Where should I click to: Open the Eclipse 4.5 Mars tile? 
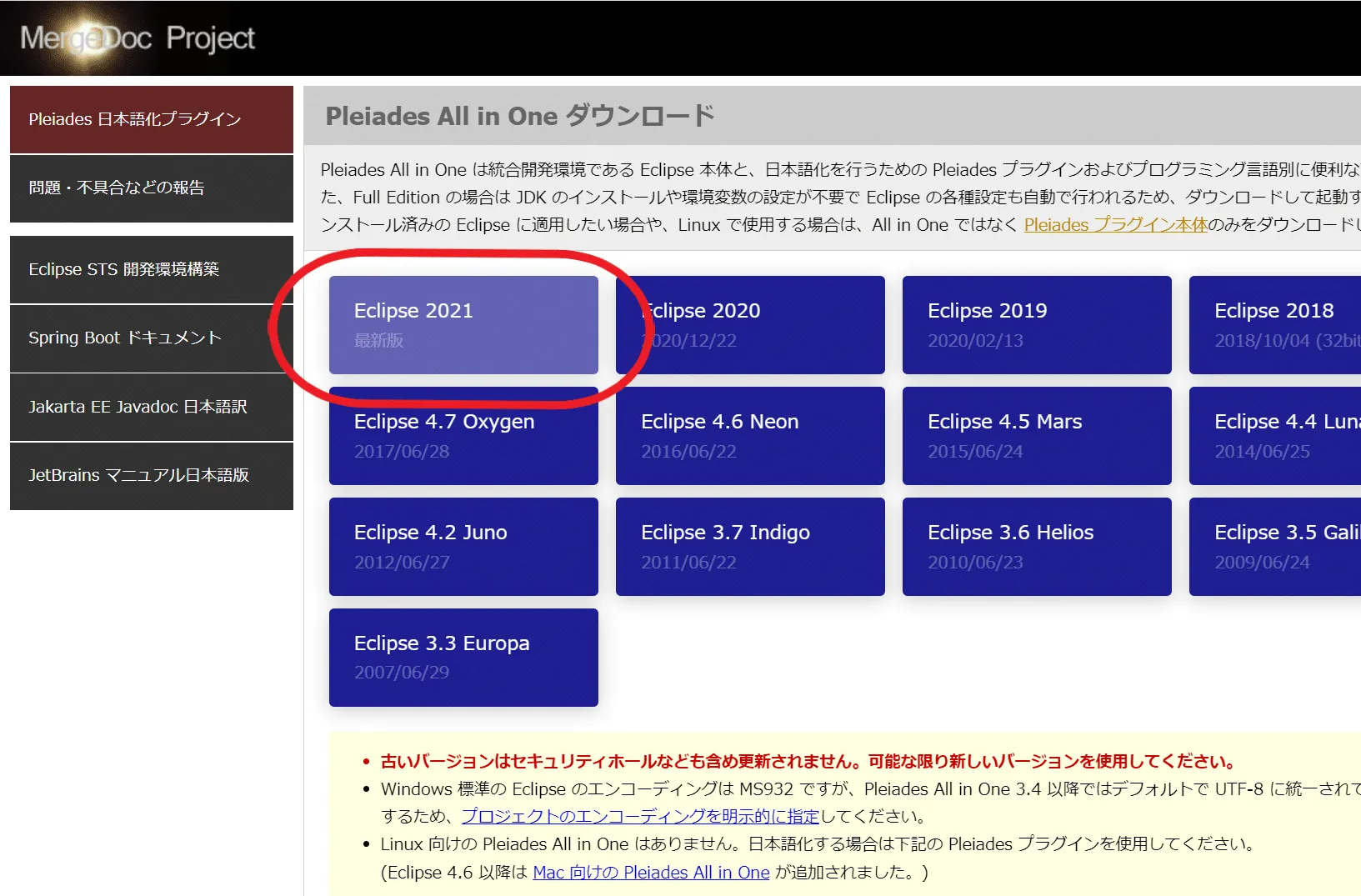pyautogui.click(x=1037, y=436)
